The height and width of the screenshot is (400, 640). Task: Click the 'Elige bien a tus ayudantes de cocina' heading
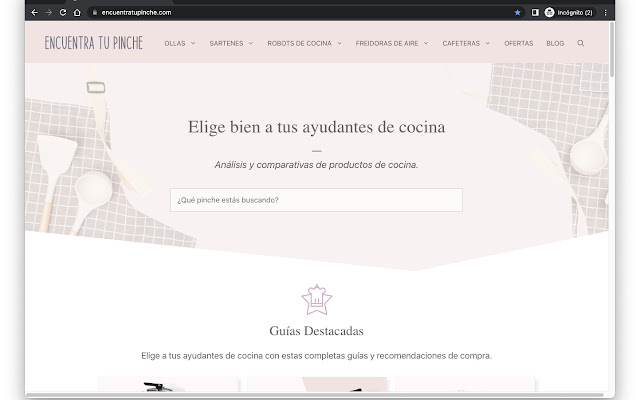tap(316, 127)
